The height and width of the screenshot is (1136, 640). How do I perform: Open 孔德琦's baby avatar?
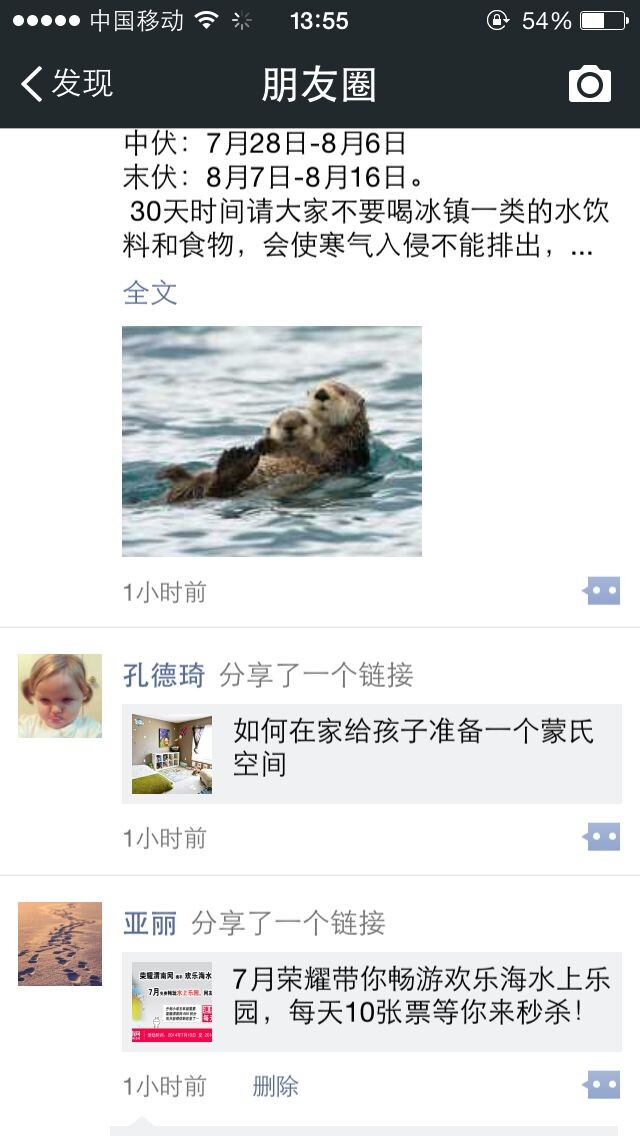coord(60,696)
